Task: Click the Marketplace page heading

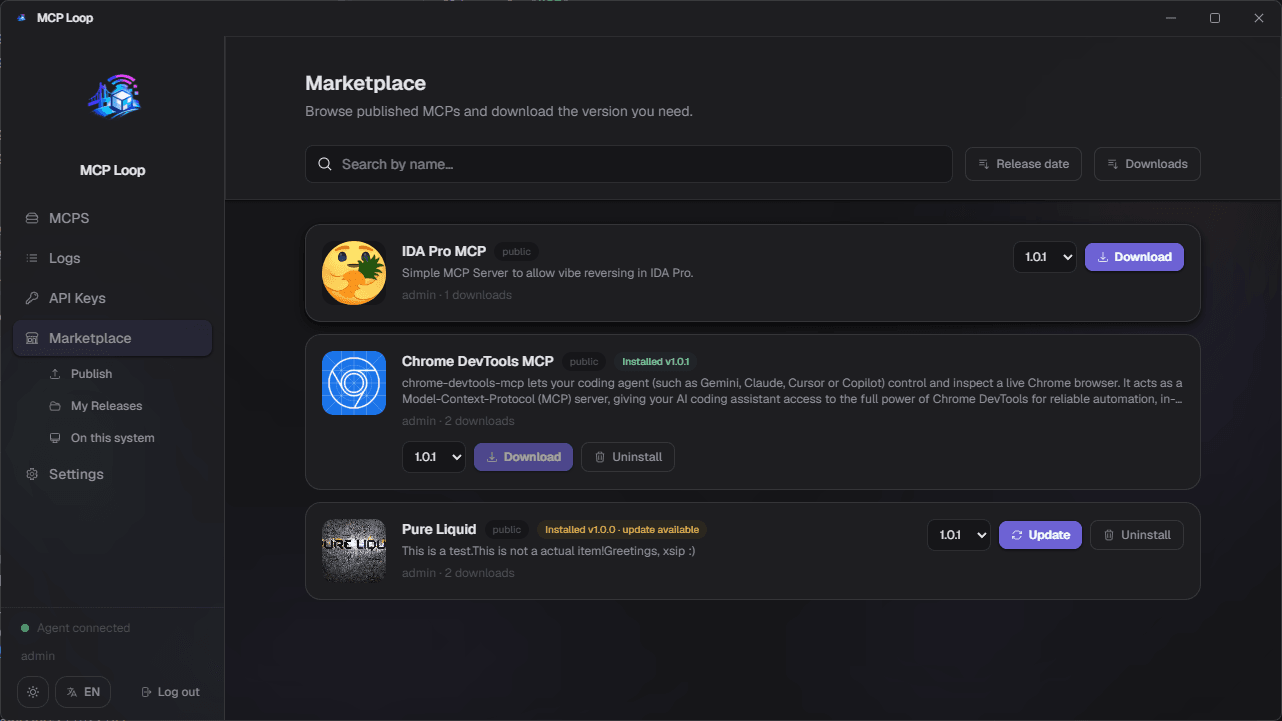Action: click(x=365, y=83)
